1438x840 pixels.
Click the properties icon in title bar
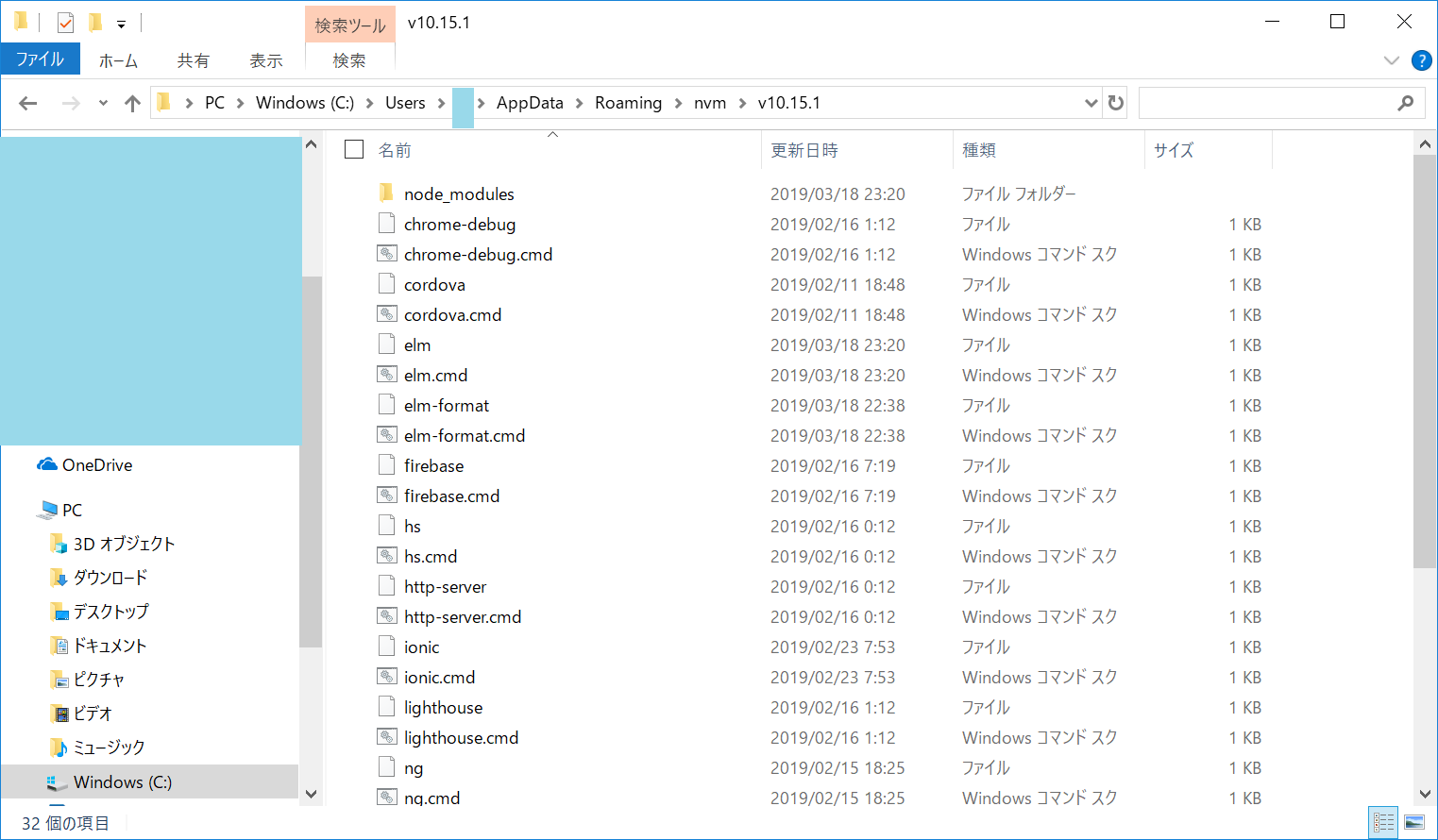pyautogui.click(x=65, y=22)
